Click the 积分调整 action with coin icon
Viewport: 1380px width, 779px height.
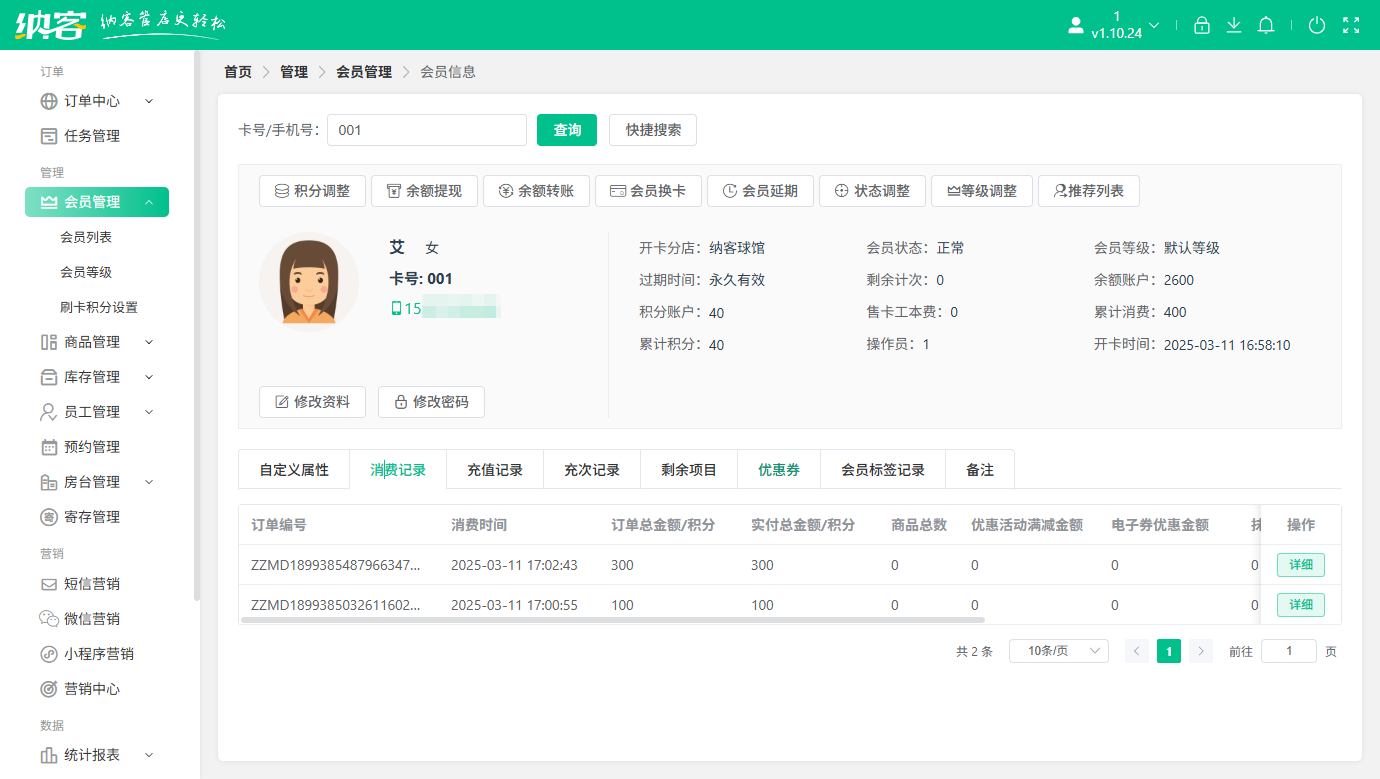coord(312,190)
